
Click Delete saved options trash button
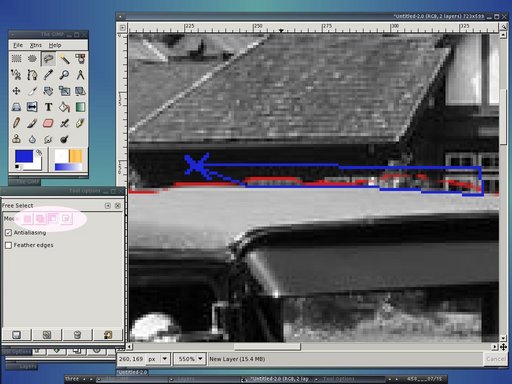pos(77,334)
